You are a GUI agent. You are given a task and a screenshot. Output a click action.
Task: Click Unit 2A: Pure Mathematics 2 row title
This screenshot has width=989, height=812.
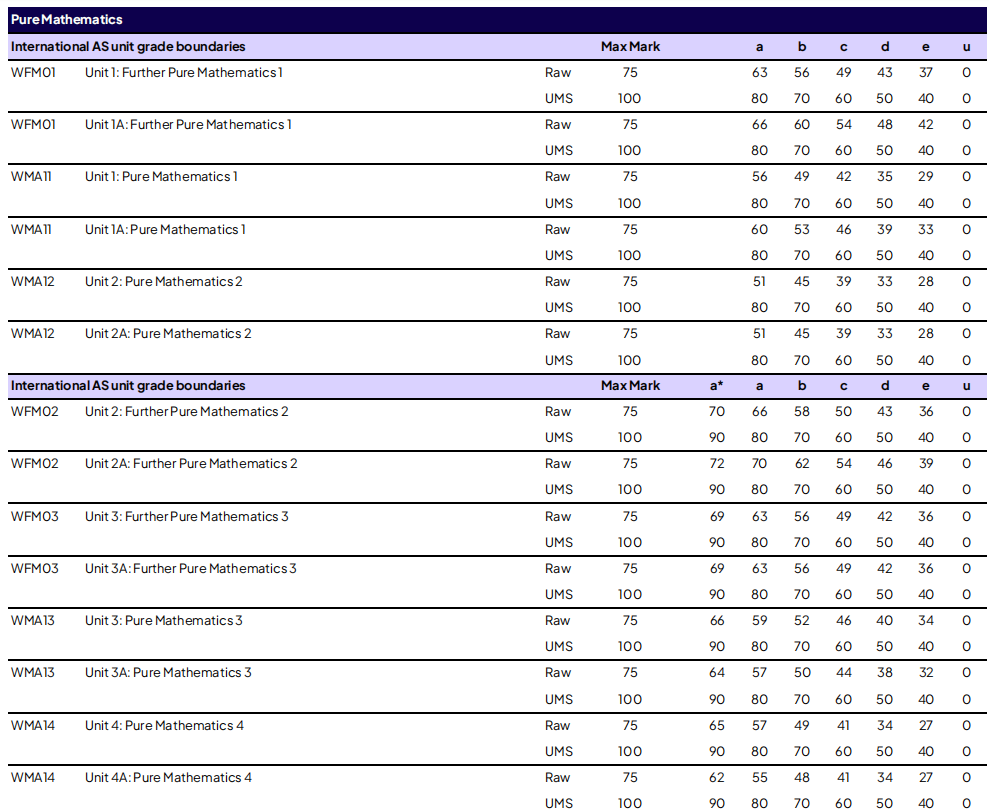point(168,334)
